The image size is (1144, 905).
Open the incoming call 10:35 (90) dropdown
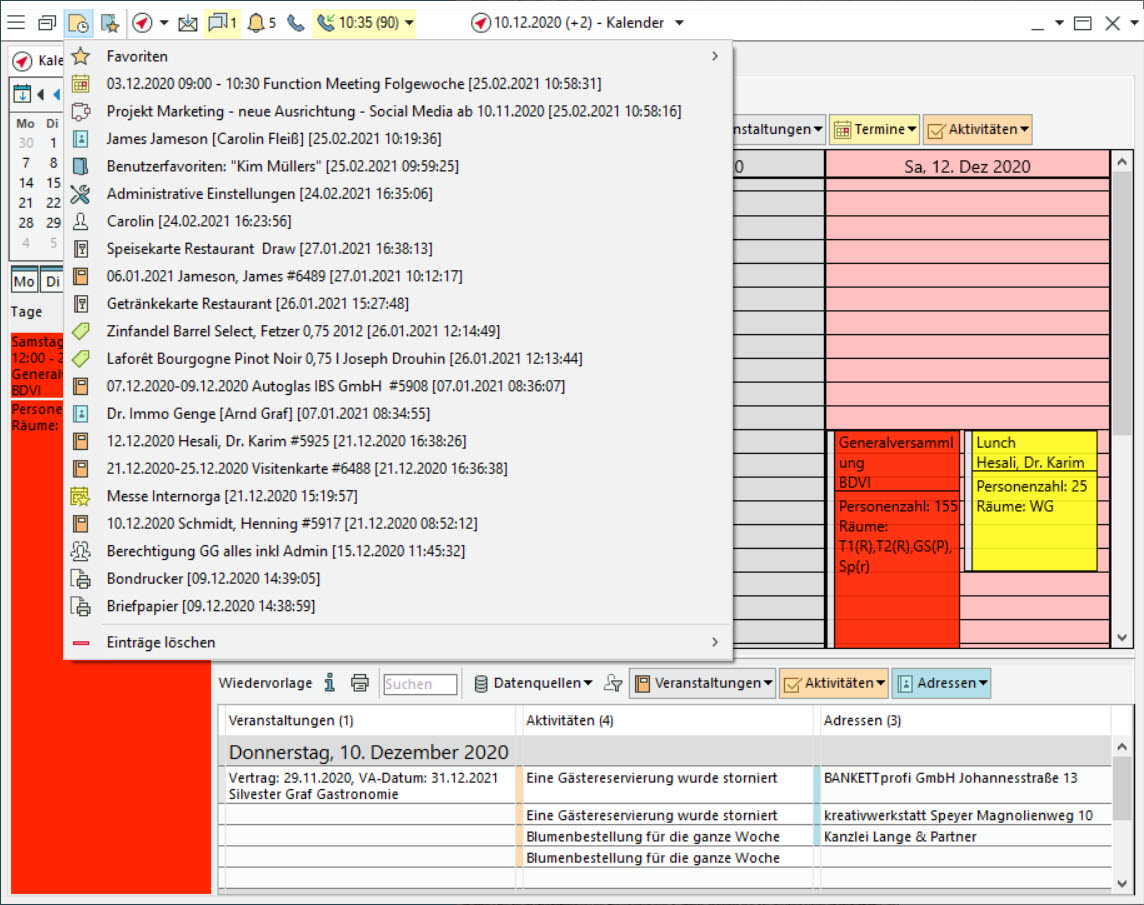click(365, 22)
